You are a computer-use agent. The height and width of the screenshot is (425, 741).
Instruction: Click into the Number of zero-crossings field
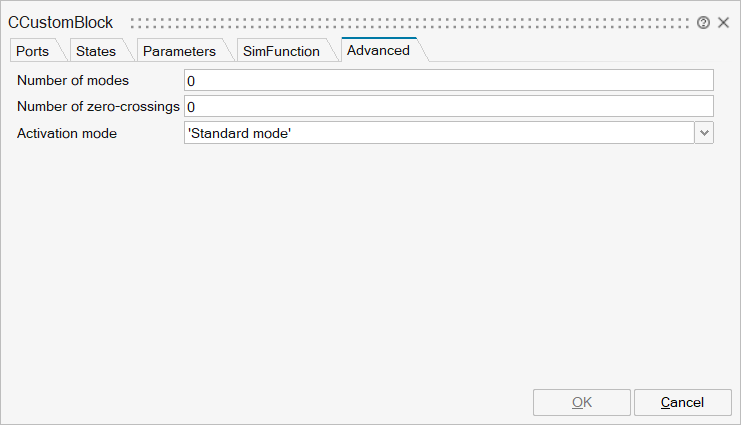(x=448, y=107)
